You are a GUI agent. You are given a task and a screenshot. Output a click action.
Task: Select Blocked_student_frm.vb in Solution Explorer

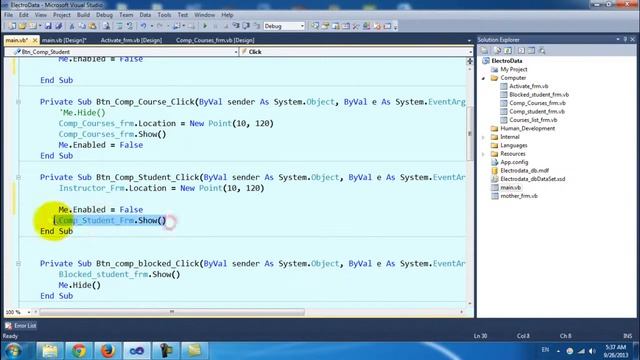(x=539, y=95)
